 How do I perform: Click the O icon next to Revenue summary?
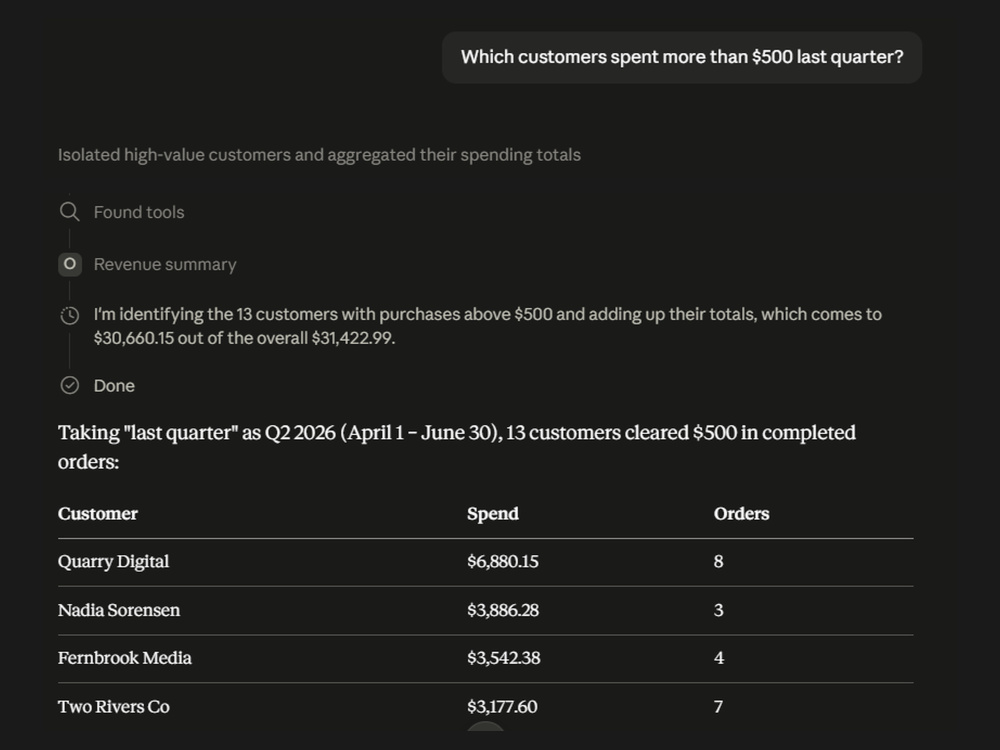70,264
